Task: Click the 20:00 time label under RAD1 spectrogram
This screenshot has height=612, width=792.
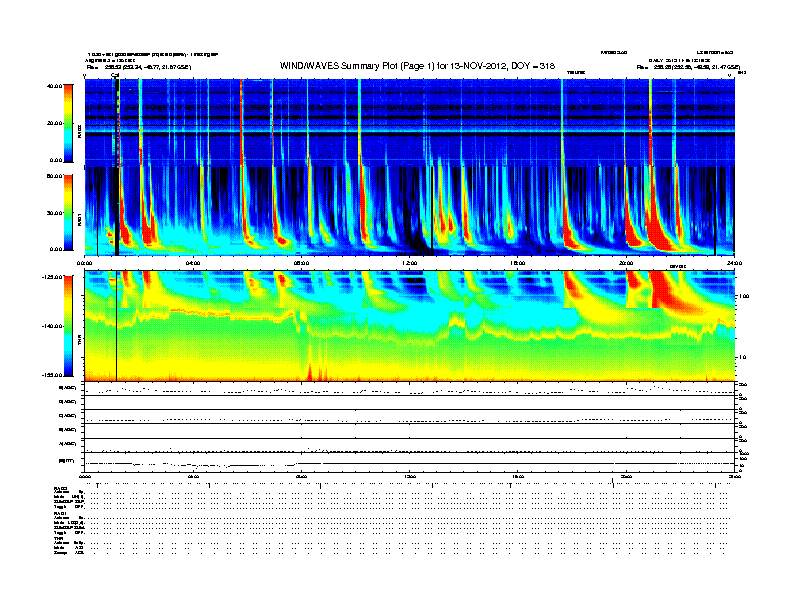Action: pos(626,263)
